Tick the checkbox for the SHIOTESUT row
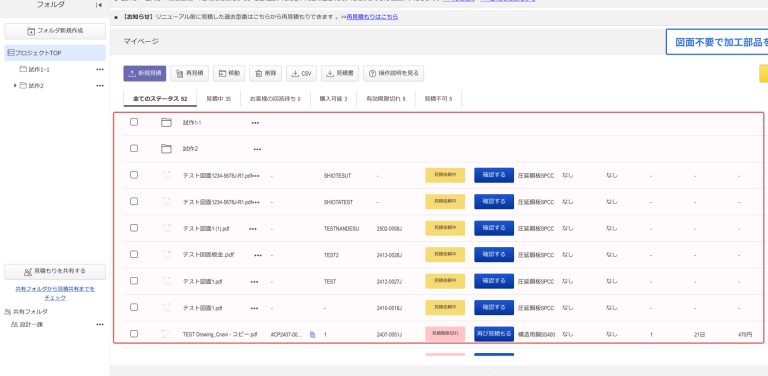Viewport: 768px width, 376px height. point(134,175)
